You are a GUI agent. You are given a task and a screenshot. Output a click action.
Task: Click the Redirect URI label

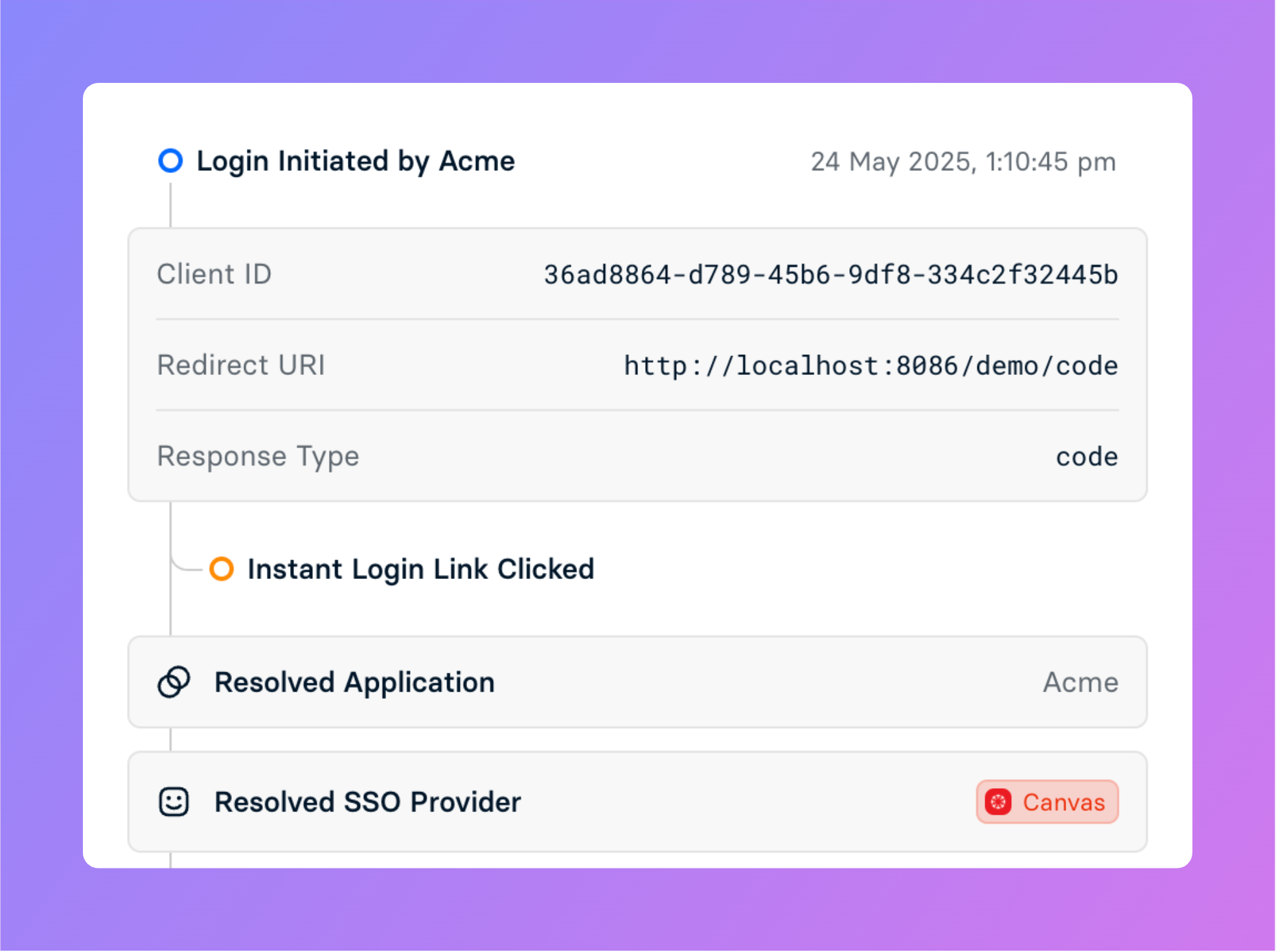pyautogui.click(x=241, y=365)
